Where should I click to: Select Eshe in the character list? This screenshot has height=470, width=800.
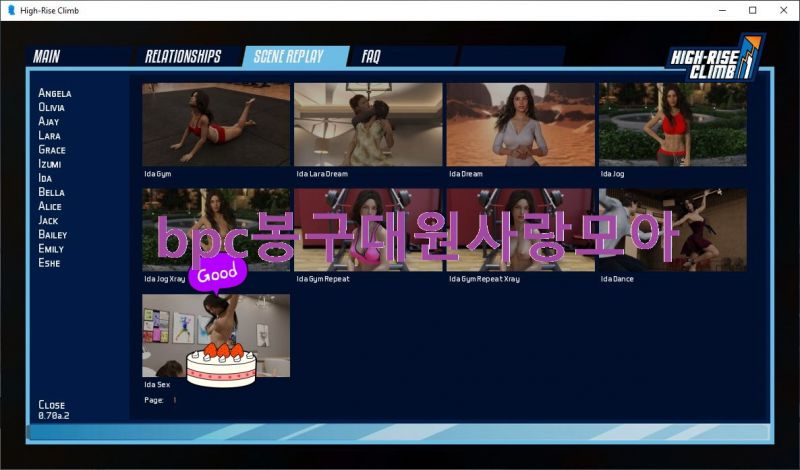(x=49, y=263)
